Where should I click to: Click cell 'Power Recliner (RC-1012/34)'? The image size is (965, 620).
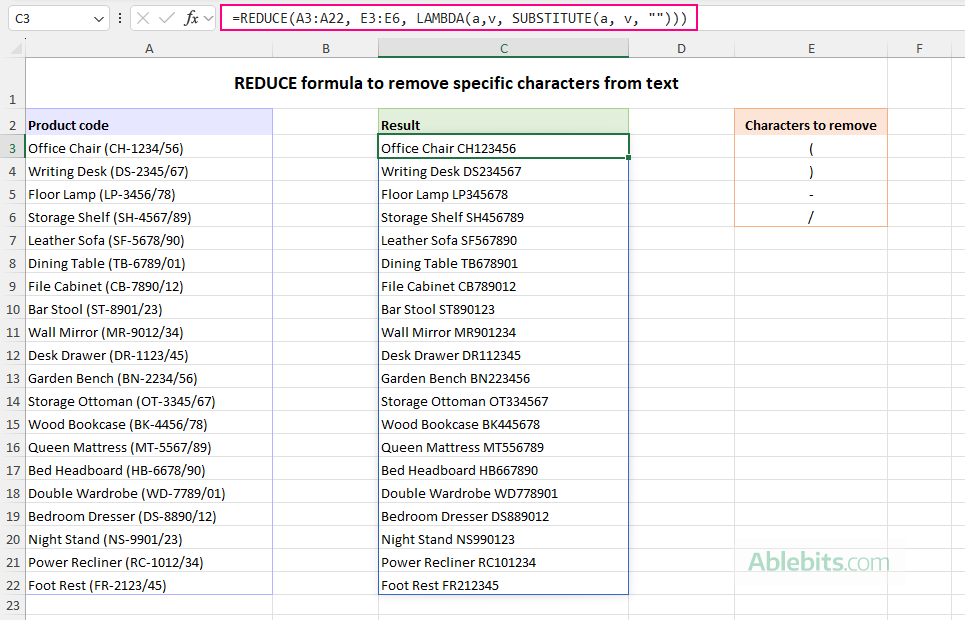point(149,562)
